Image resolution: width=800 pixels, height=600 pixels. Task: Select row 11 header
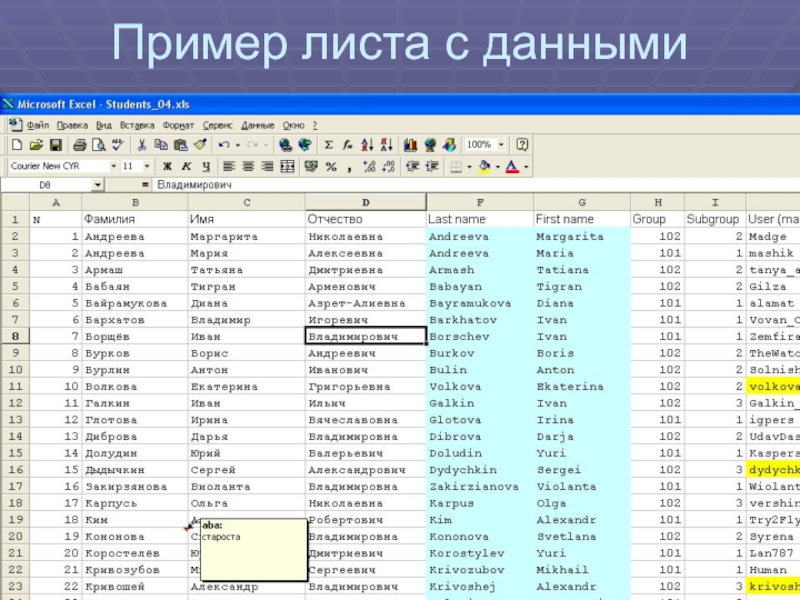(15, 386)
